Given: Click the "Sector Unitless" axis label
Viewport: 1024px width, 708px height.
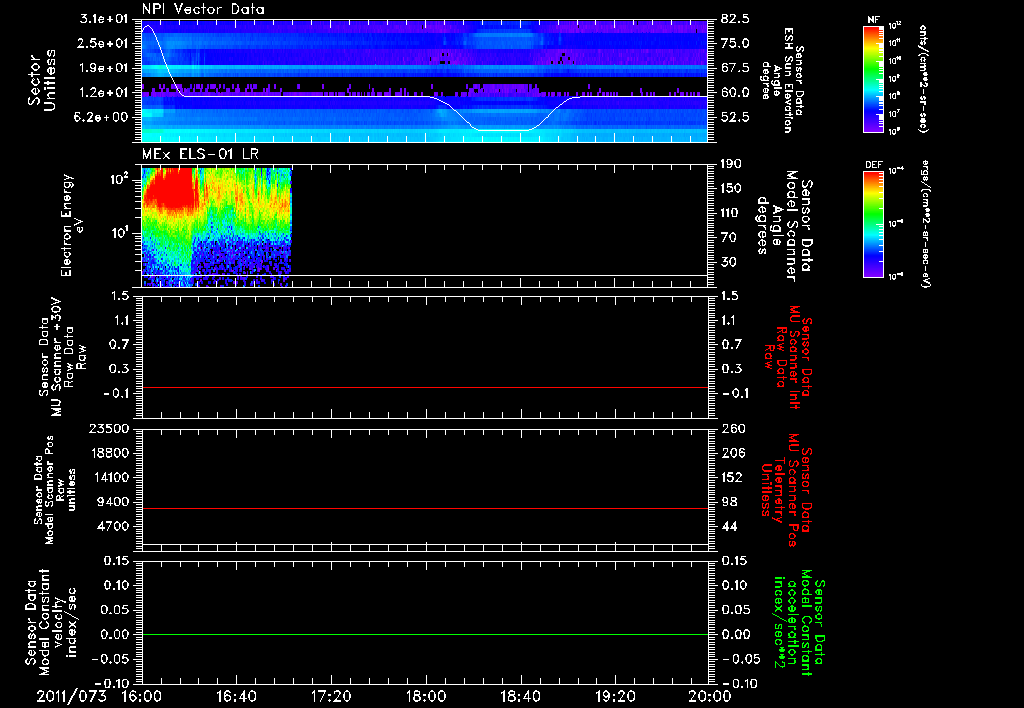Looking at the screenshot, I should click(x=41, y=80).
